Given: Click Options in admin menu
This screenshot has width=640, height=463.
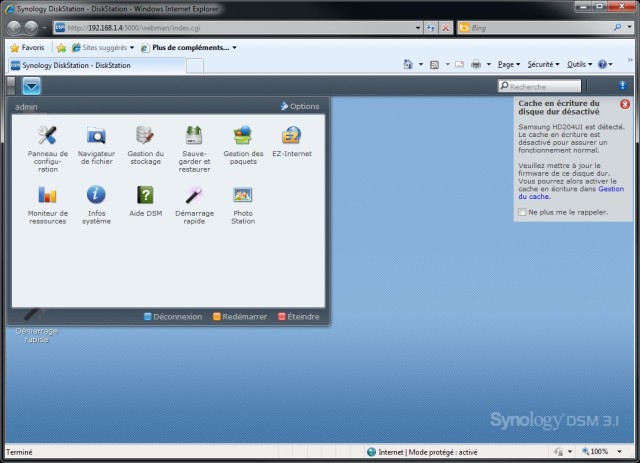Looking at the screenshot, I should pyautogui.click(x=300, y=106).
